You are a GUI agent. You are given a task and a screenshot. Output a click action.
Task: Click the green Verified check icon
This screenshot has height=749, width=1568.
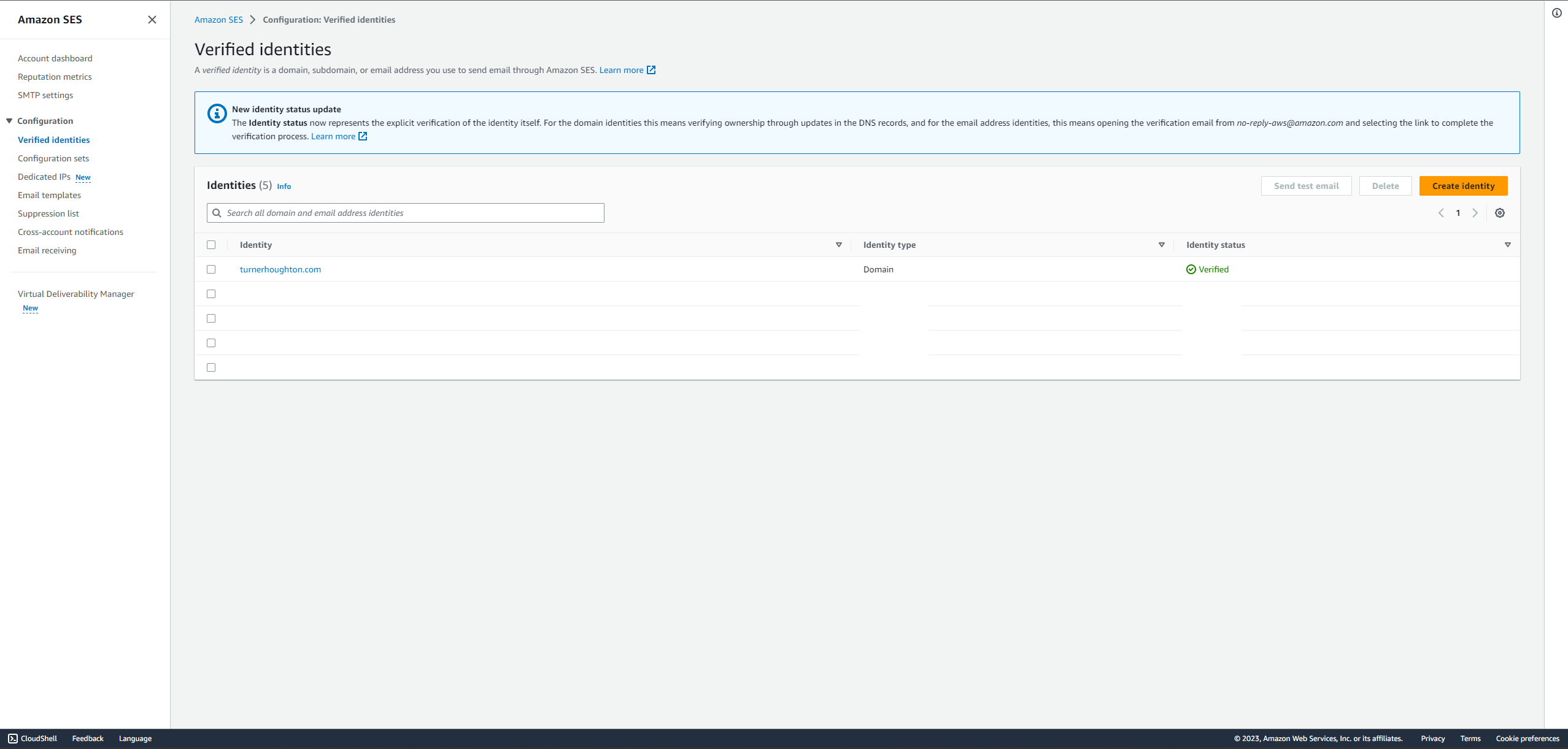tap(1191, 269)
